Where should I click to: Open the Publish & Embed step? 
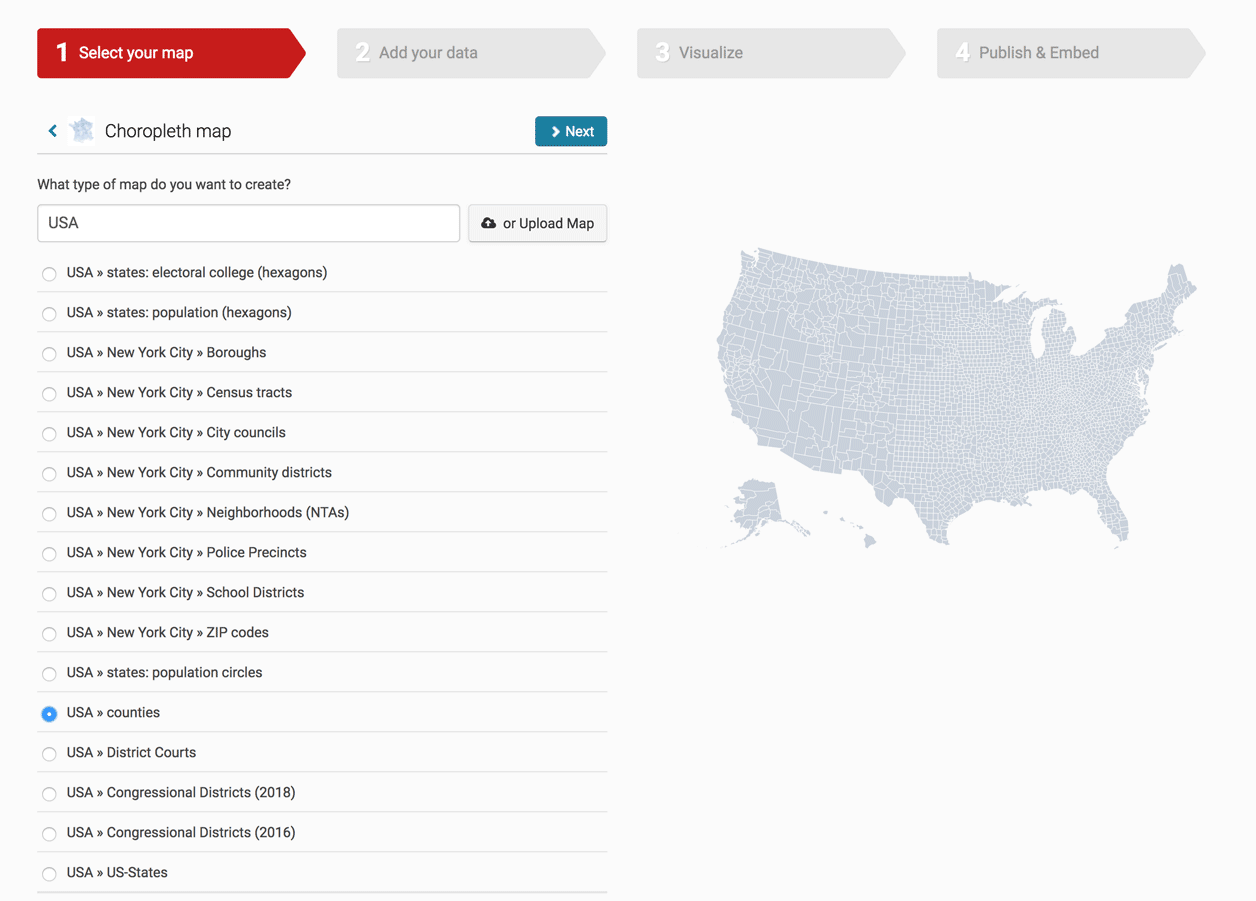pyautogui.click(x=1071, y=53)
